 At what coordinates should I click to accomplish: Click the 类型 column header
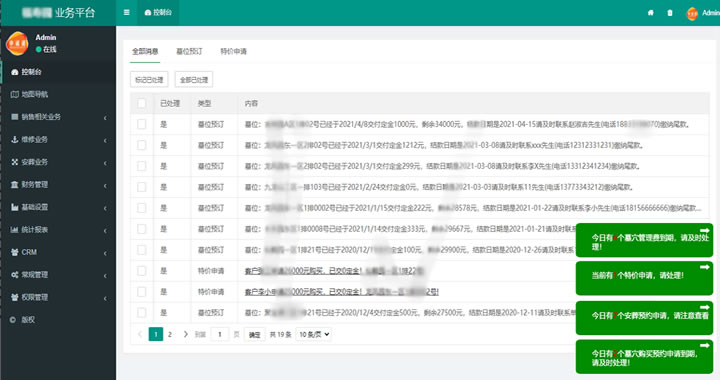pos(204,103)
